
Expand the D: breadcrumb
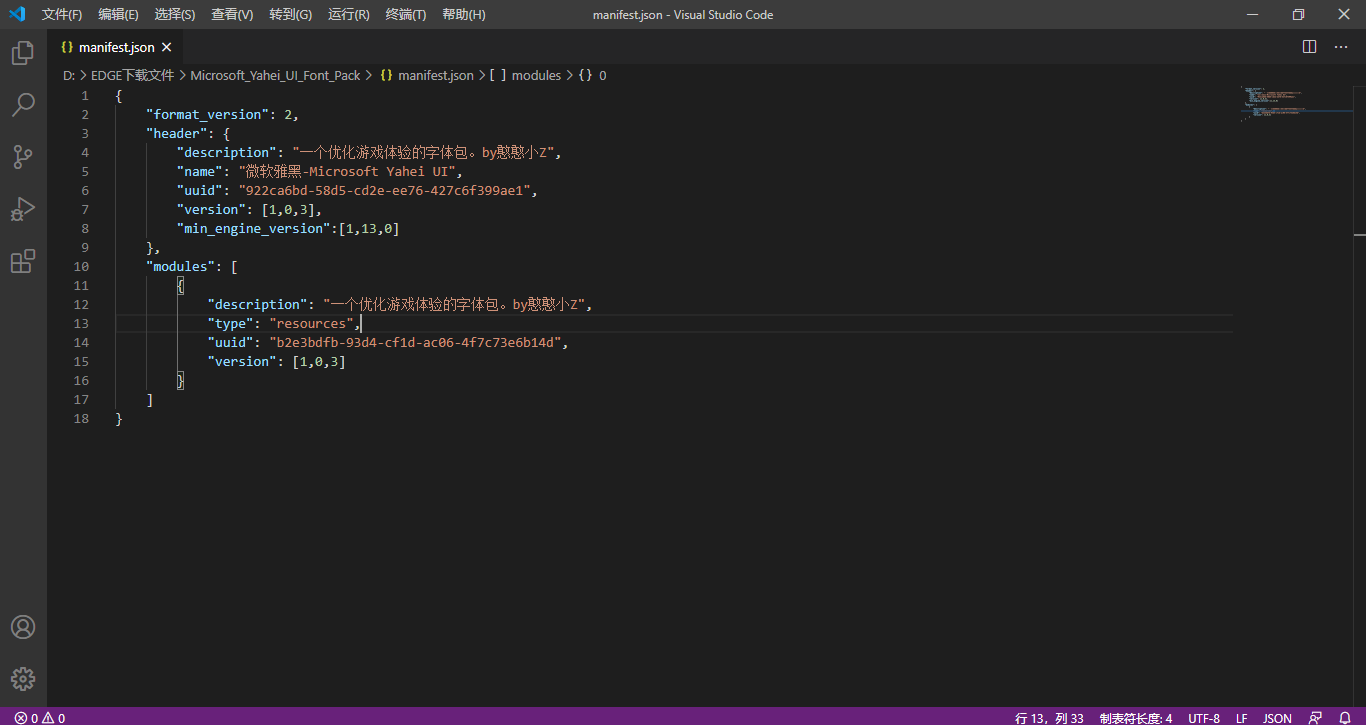point(69,75)
